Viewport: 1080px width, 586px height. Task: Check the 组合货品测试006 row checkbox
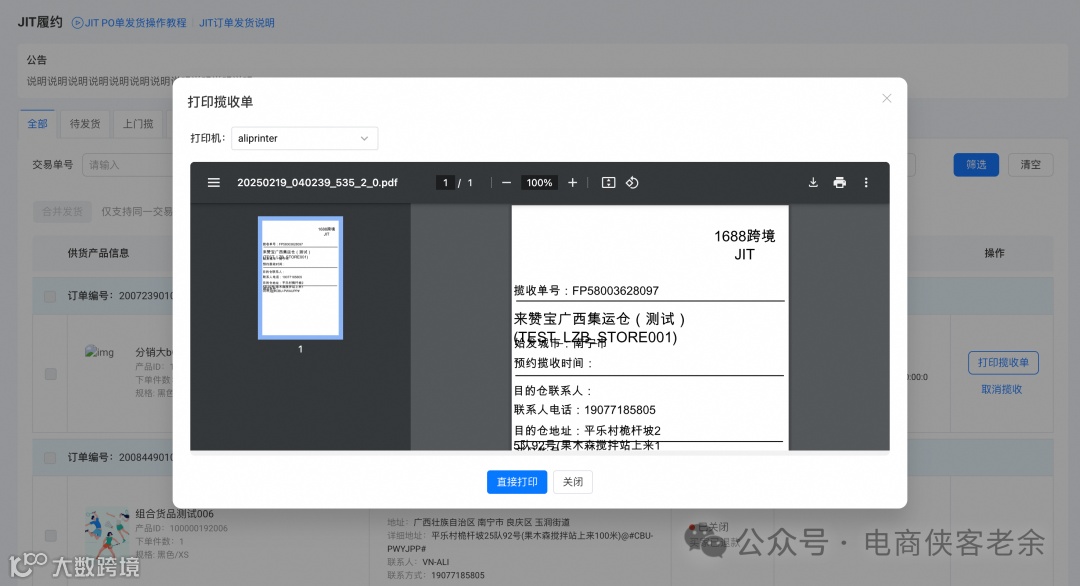[50, 536]
